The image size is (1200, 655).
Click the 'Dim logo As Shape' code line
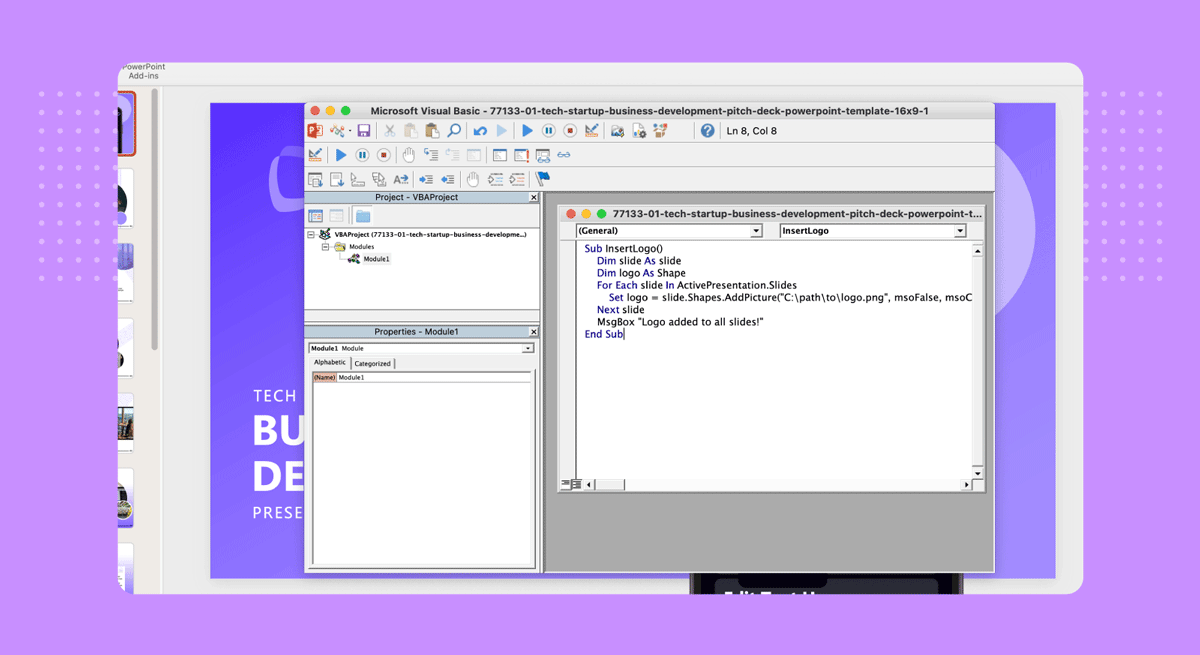pyautogui.click(x=641, y=273)
